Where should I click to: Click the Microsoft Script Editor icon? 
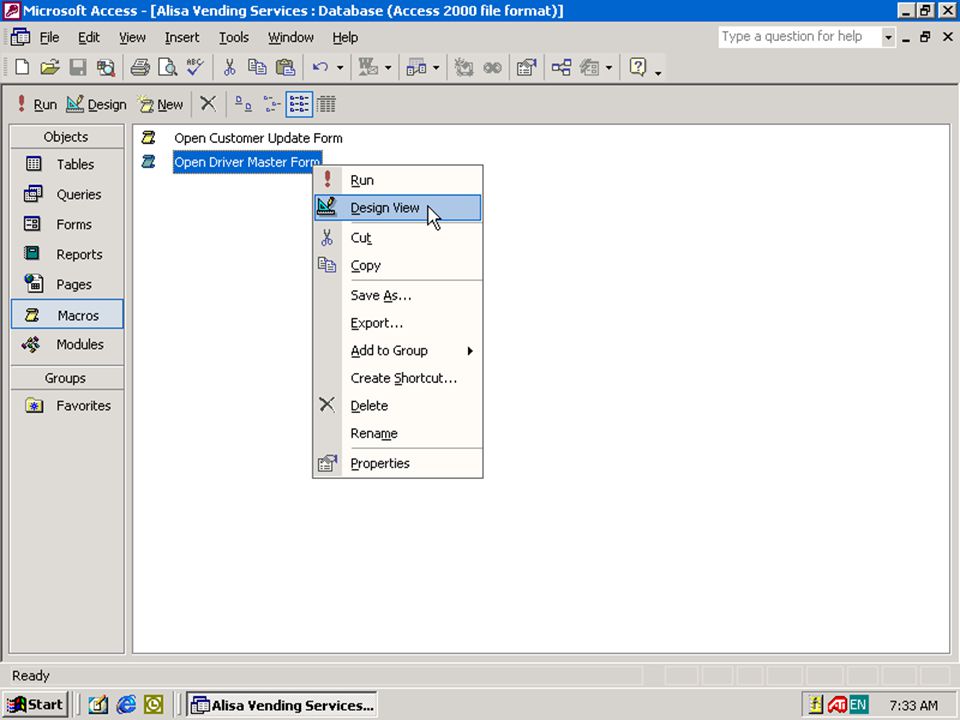tap(492, 67)
